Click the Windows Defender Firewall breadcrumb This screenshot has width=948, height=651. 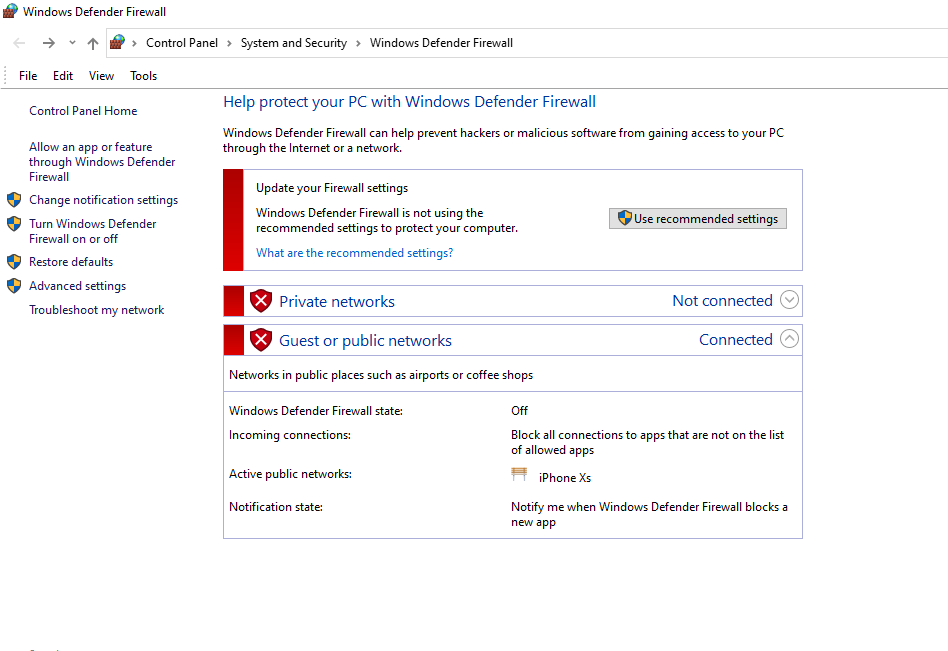point(441,43)
